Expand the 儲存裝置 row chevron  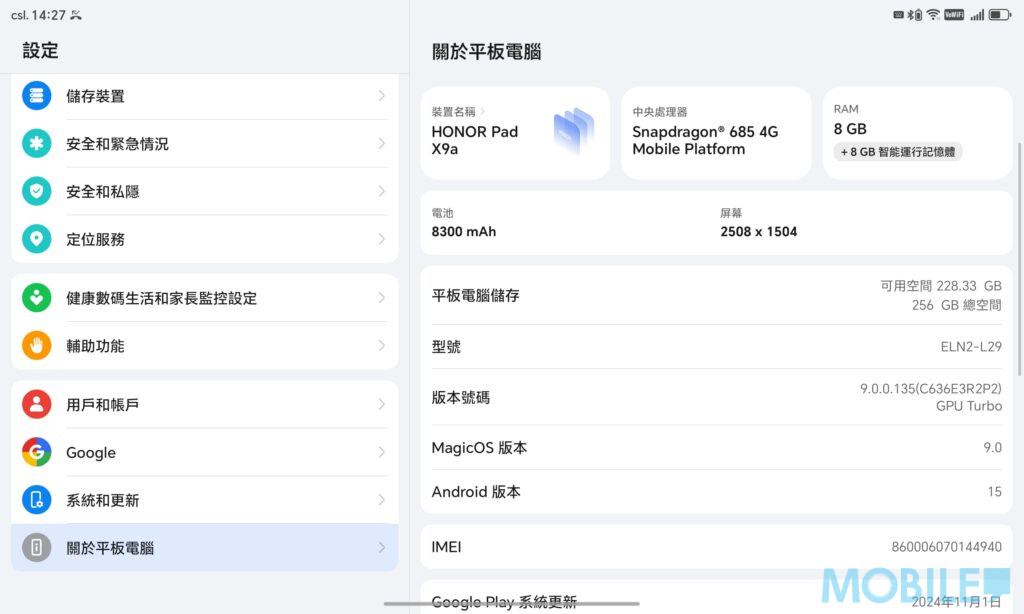coord(382,96)
